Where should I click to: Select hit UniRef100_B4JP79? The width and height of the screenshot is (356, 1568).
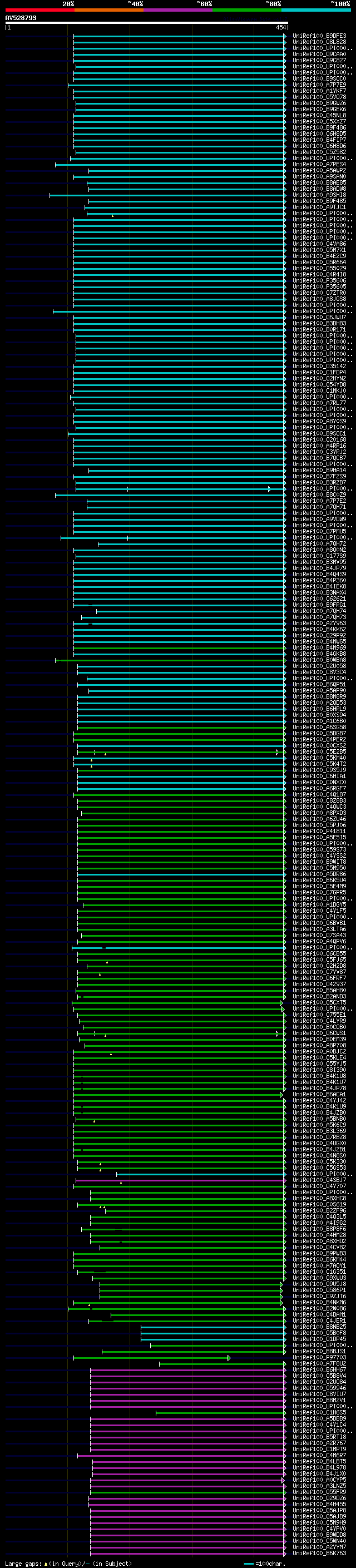point(319,568)
